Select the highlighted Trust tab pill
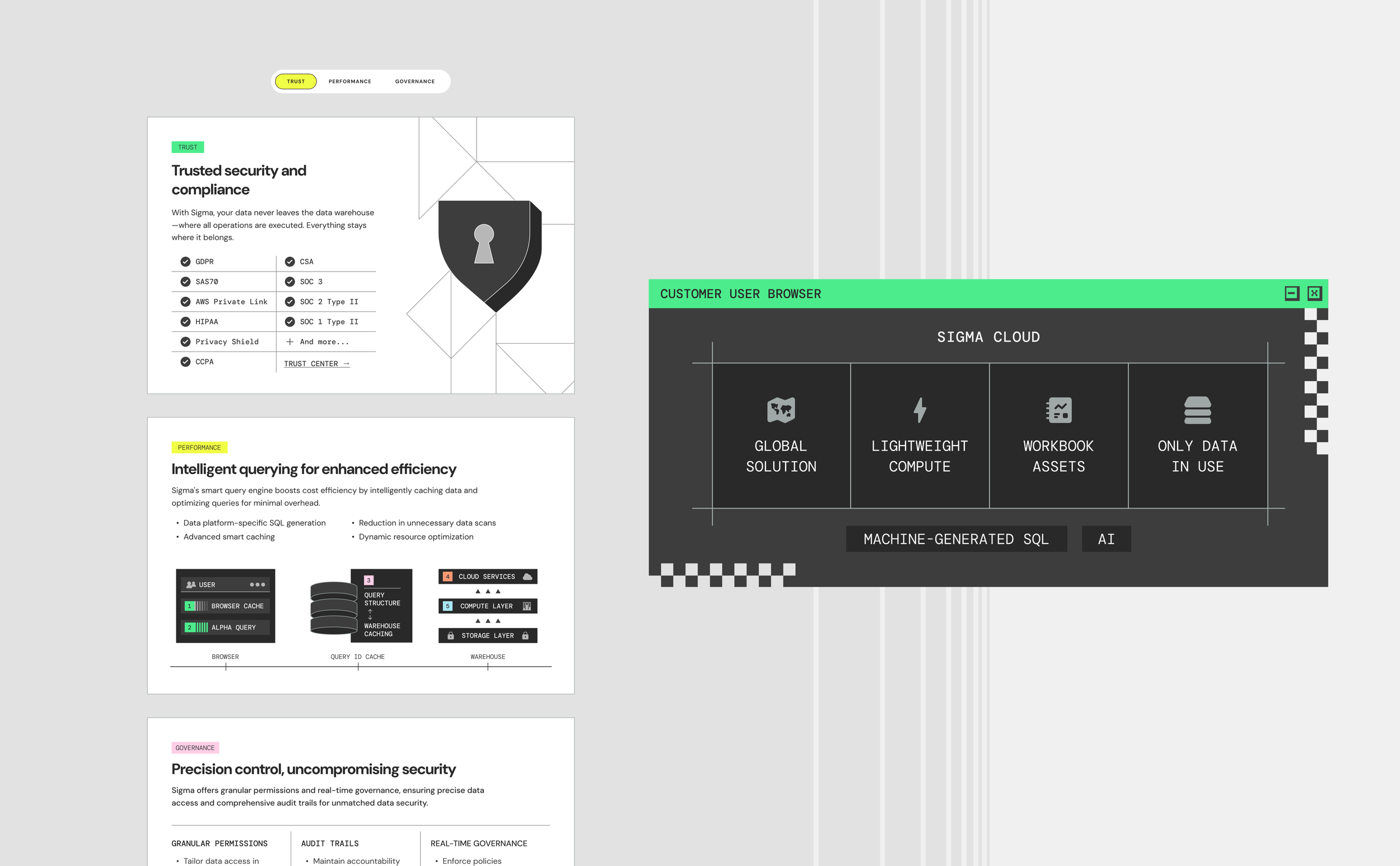 point(296,81)
